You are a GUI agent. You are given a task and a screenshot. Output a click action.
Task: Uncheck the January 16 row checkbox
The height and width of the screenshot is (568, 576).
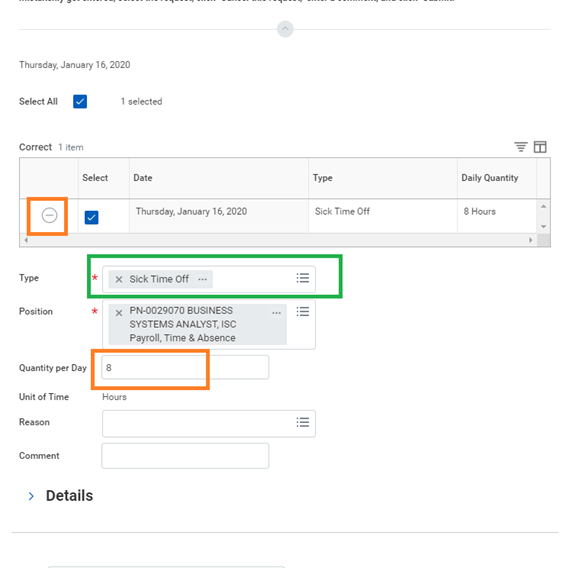pyautogui.click(x=91, y=217)
